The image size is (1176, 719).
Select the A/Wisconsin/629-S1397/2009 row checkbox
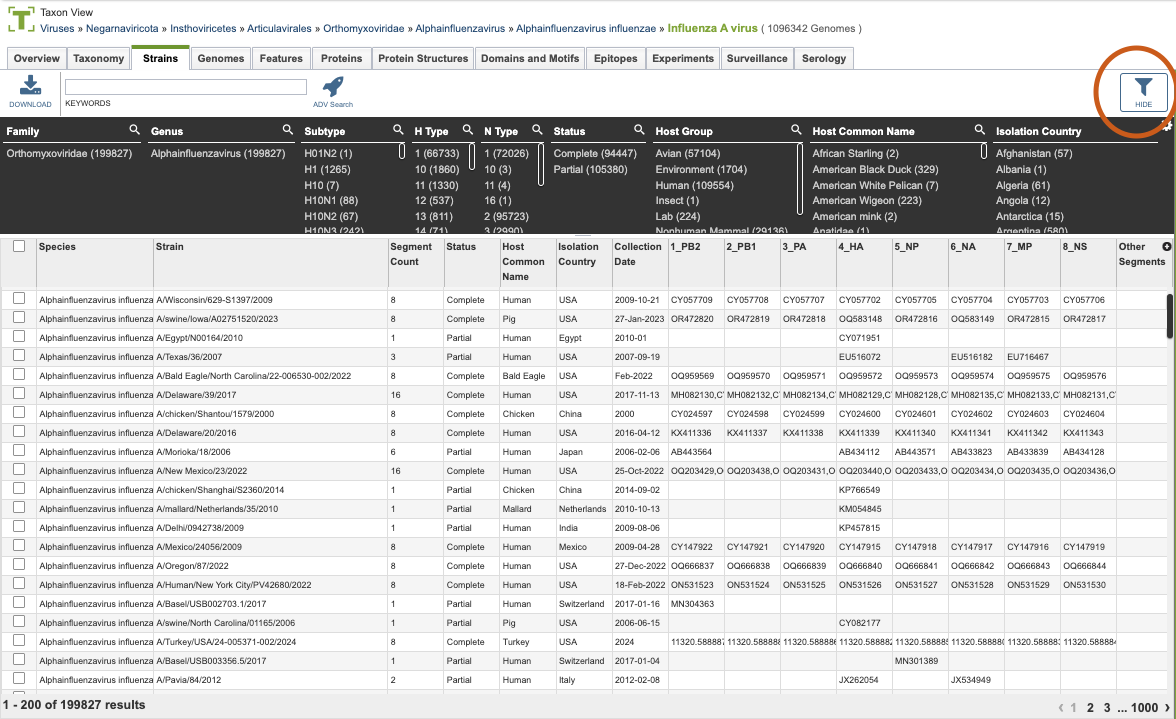[x=19, y=298]
